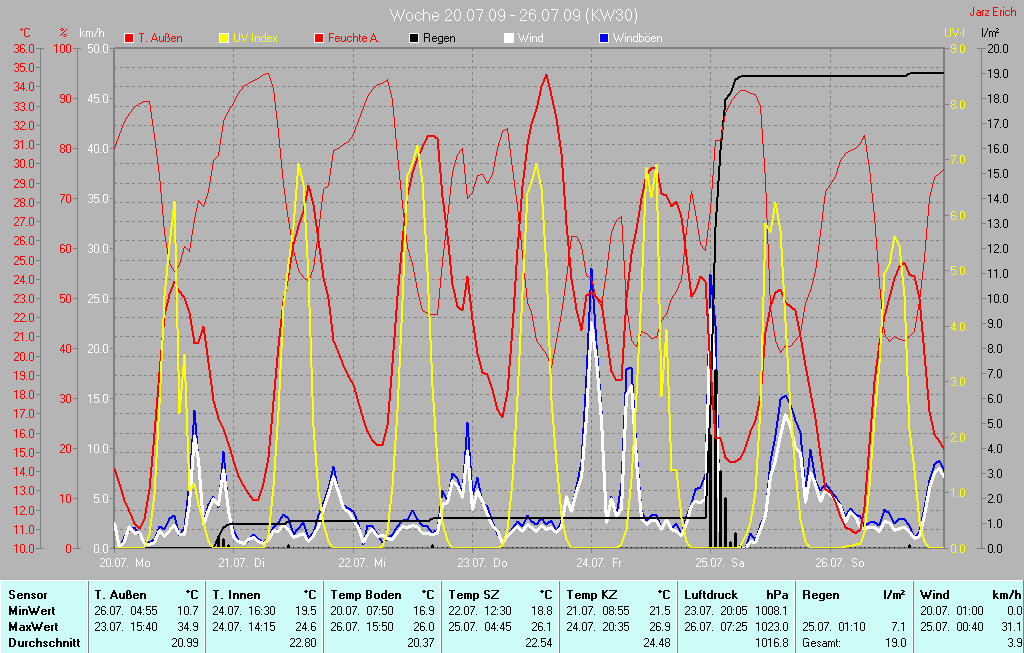Click the Temp SZ average 22.54
Image resolution: width=1024 pixels, height=653 pixels.
coord(539,643)
